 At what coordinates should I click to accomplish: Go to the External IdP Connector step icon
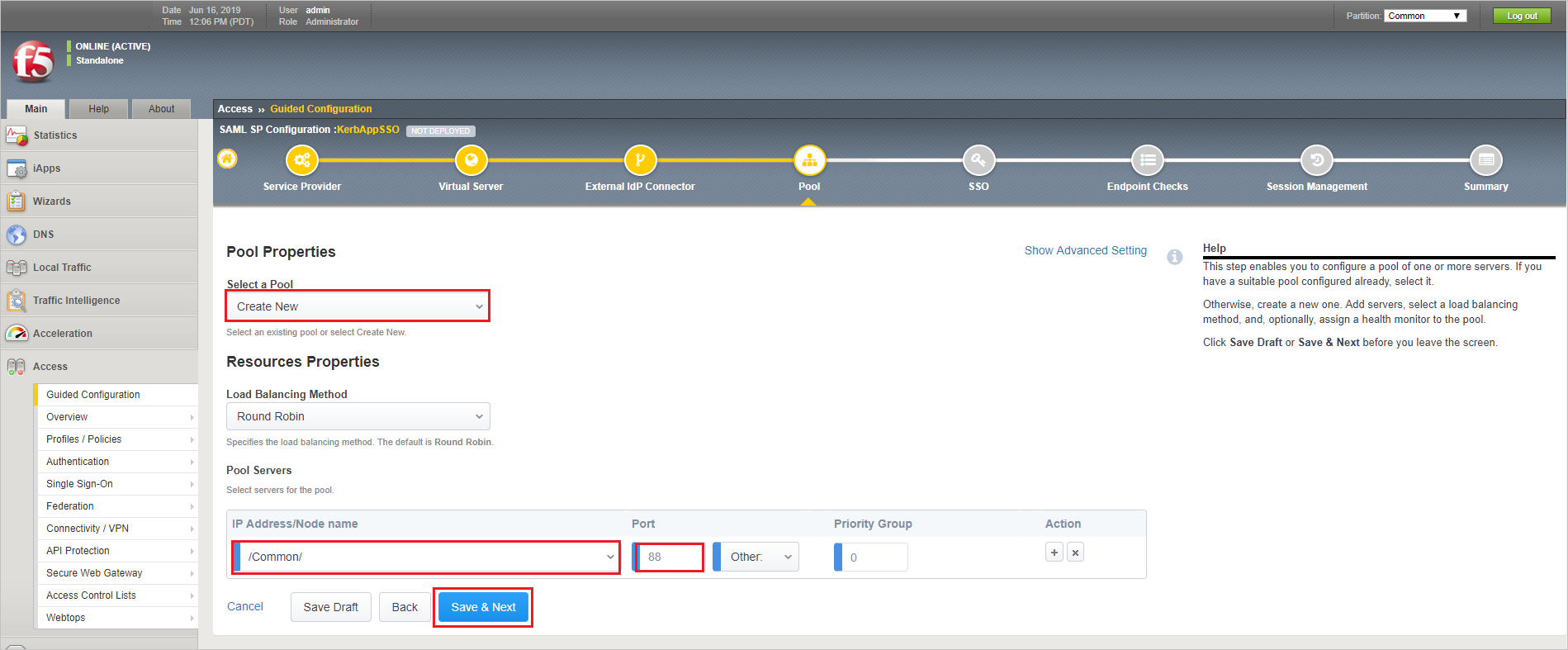[640, 160]
